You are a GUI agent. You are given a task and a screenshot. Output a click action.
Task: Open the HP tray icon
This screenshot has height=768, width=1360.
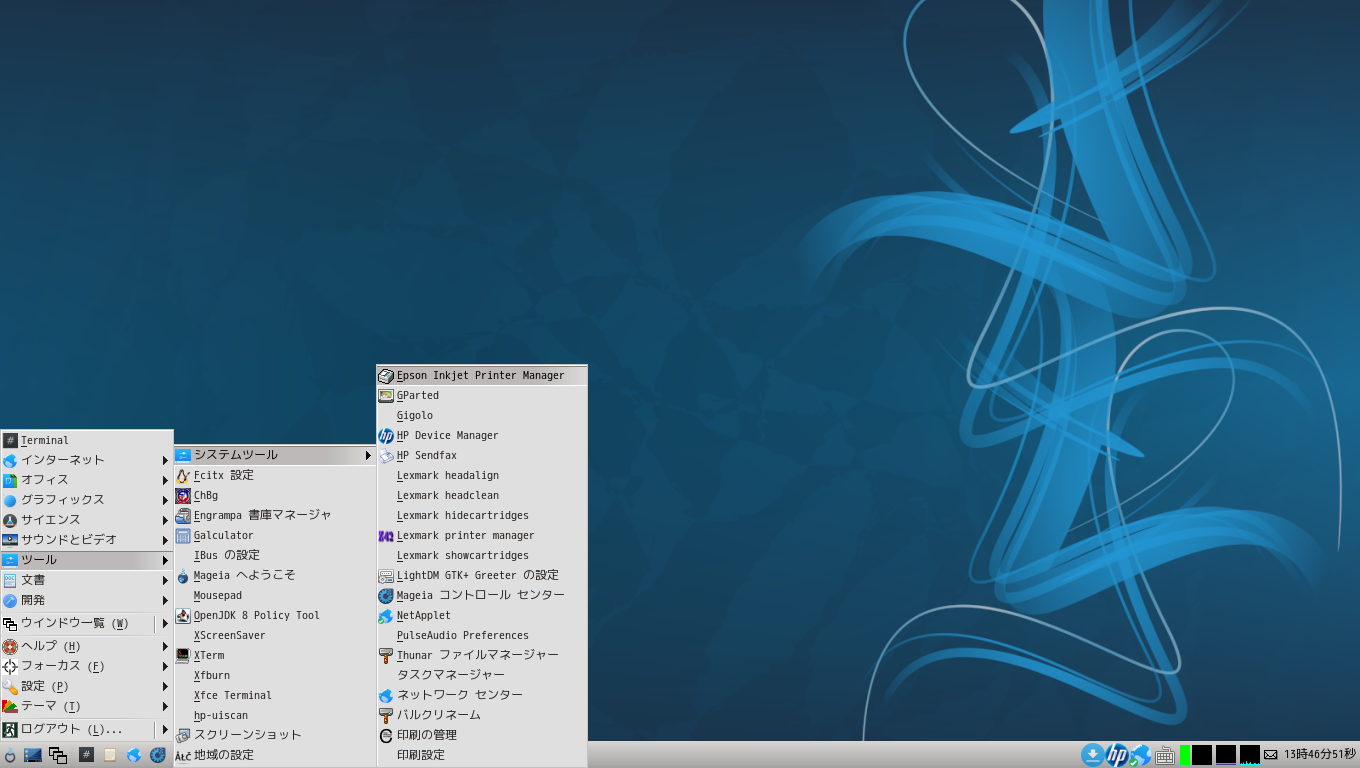(1117, 755)
